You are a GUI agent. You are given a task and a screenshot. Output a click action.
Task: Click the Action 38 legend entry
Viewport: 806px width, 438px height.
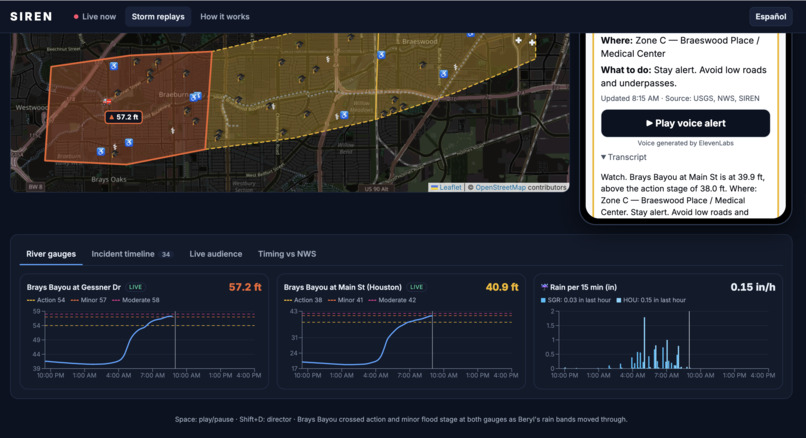(x=303, y=300)
